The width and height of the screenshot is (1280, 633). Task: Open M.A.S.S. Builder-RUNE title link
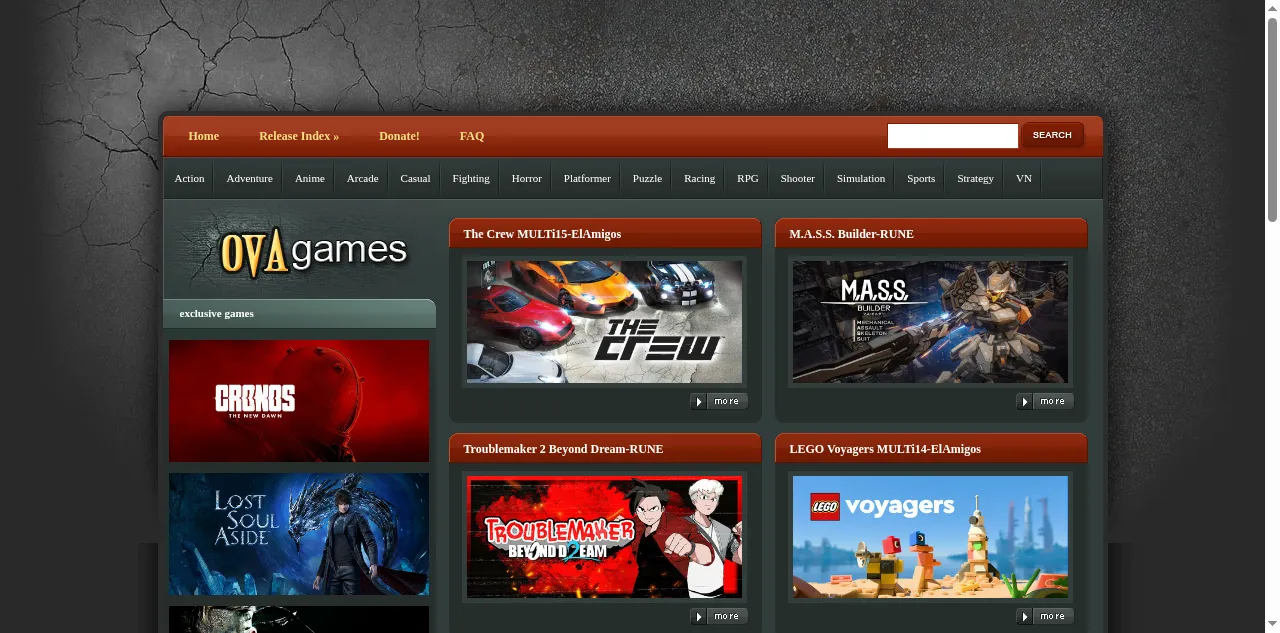(851, 234)
